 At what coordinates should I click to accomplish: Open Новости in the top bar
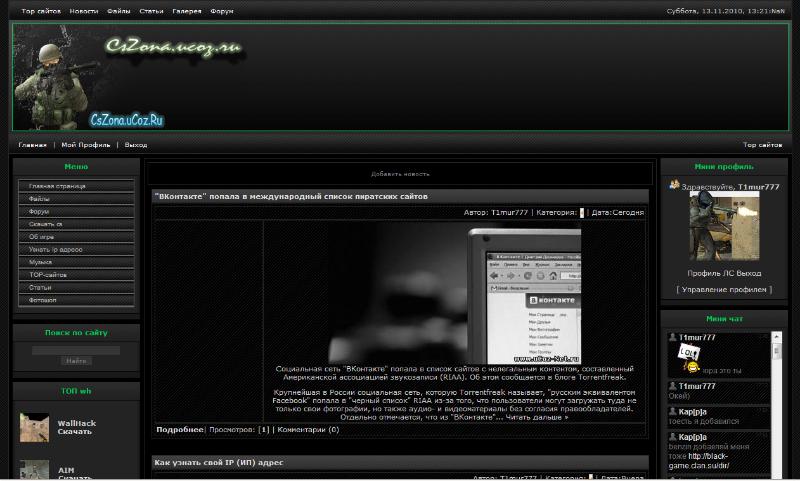coord(84,11)
